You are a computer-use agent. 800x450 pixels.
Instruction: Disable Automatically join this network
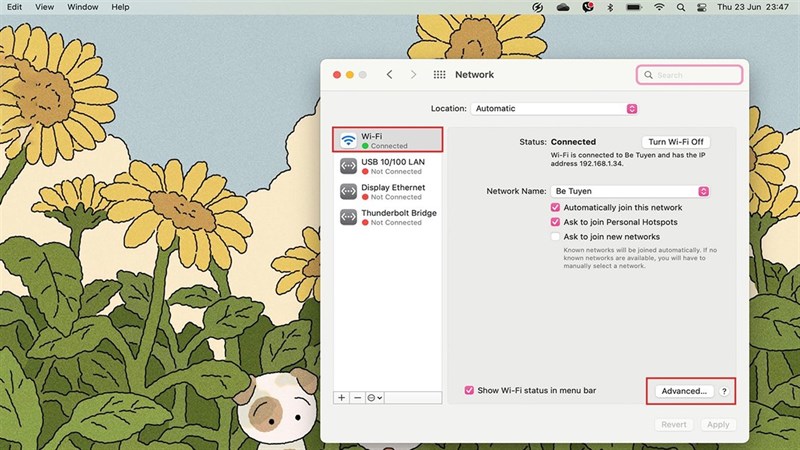[x=556, y=207]
